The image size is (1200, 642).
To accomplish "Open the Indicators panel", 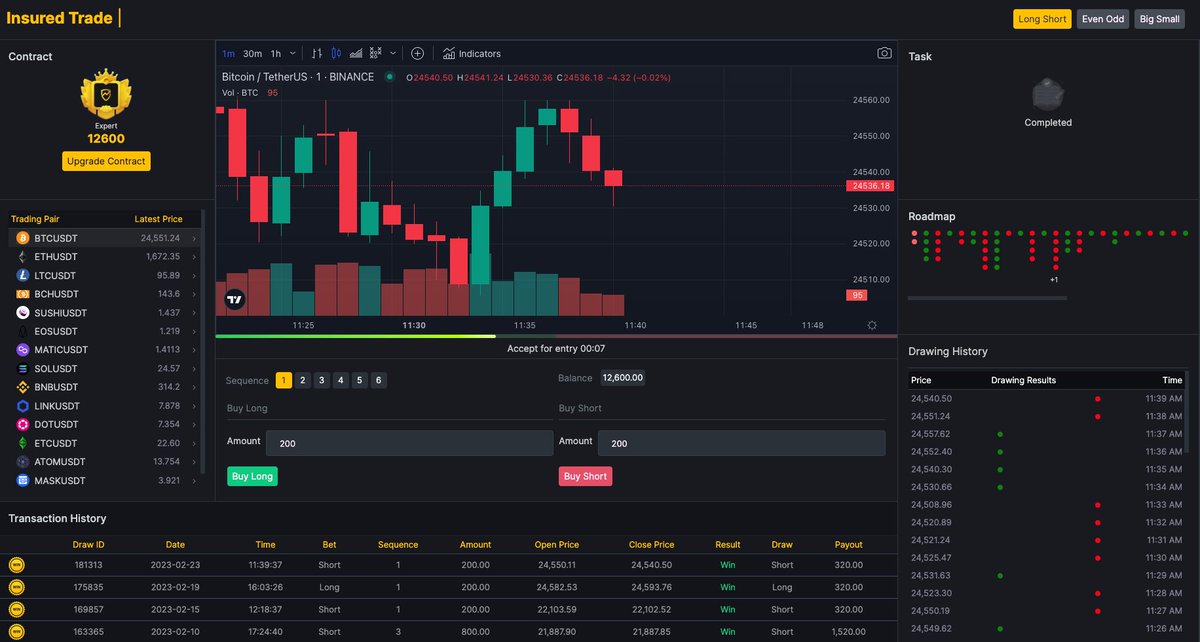I will (470, 53).
